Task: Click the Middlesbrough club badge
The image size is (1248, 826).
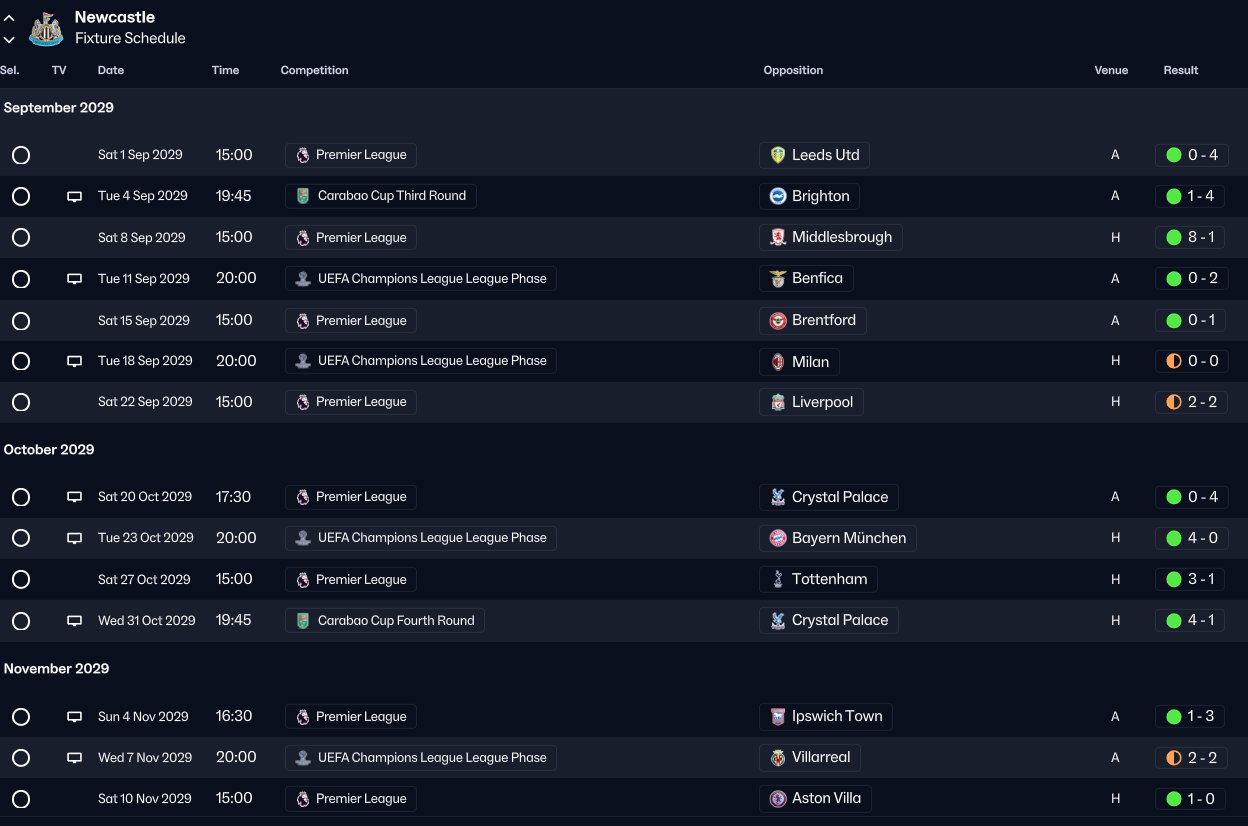Action: point(778,237)
